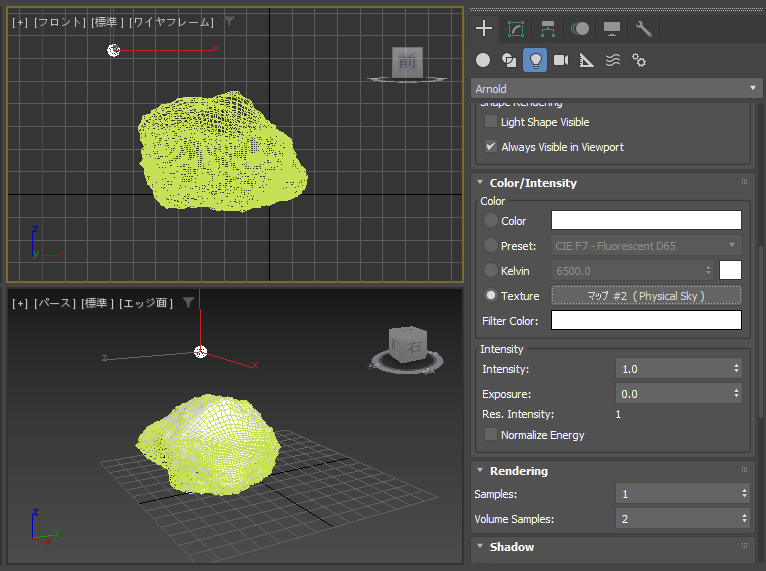Click the Volume Samples value field
Screen dimensions: 766x571
(x=677, y=519)
